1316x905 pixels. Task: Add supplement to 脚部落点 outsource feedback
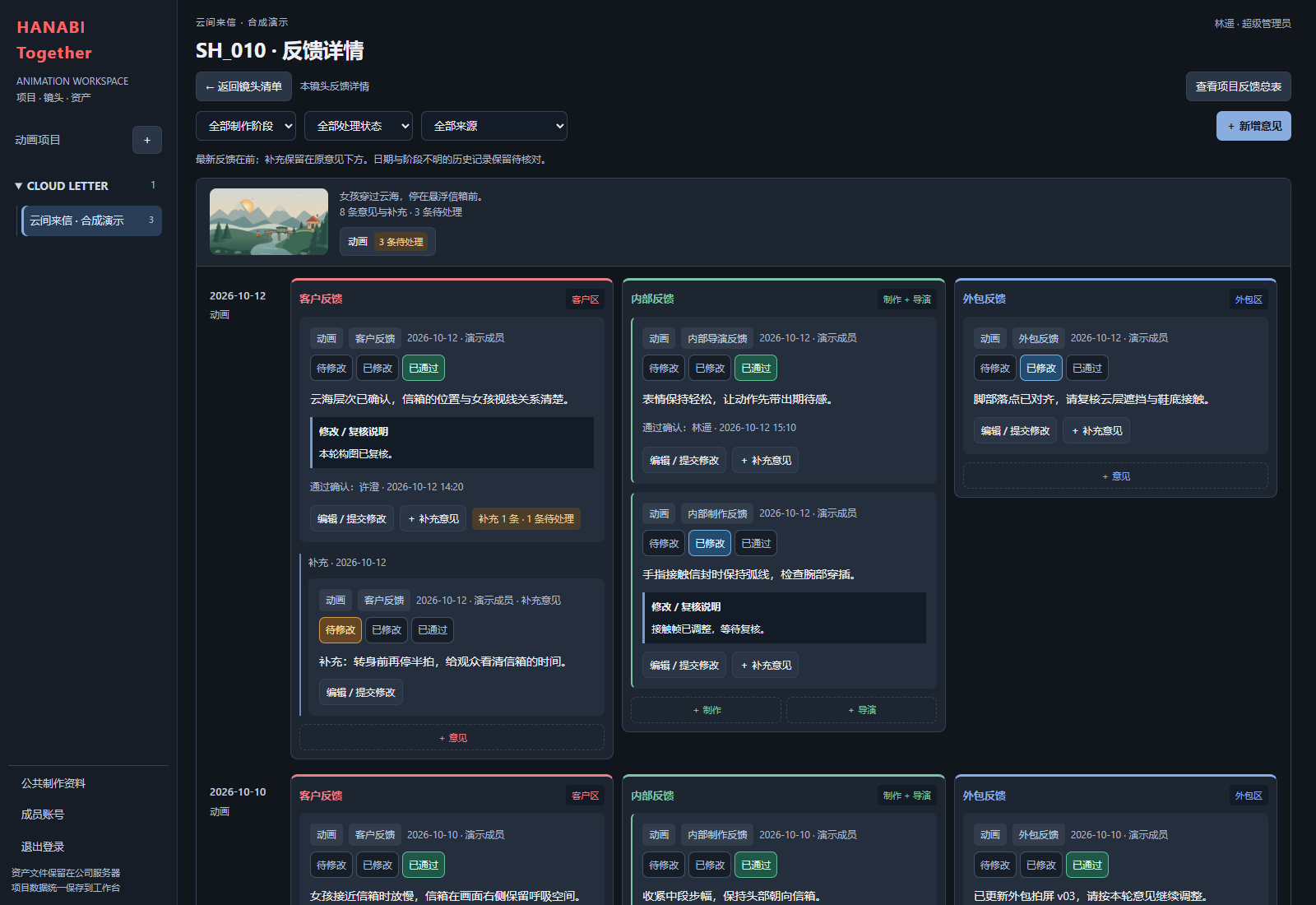(1096, 431)
